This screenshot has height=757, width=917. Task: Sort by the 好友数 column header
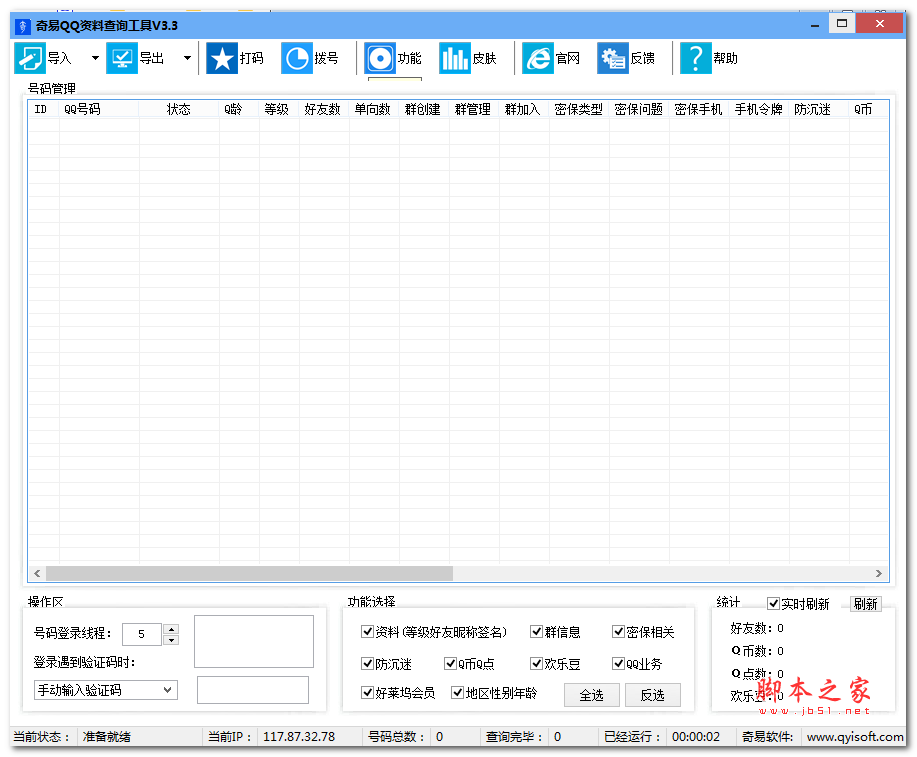pos(324,109)
